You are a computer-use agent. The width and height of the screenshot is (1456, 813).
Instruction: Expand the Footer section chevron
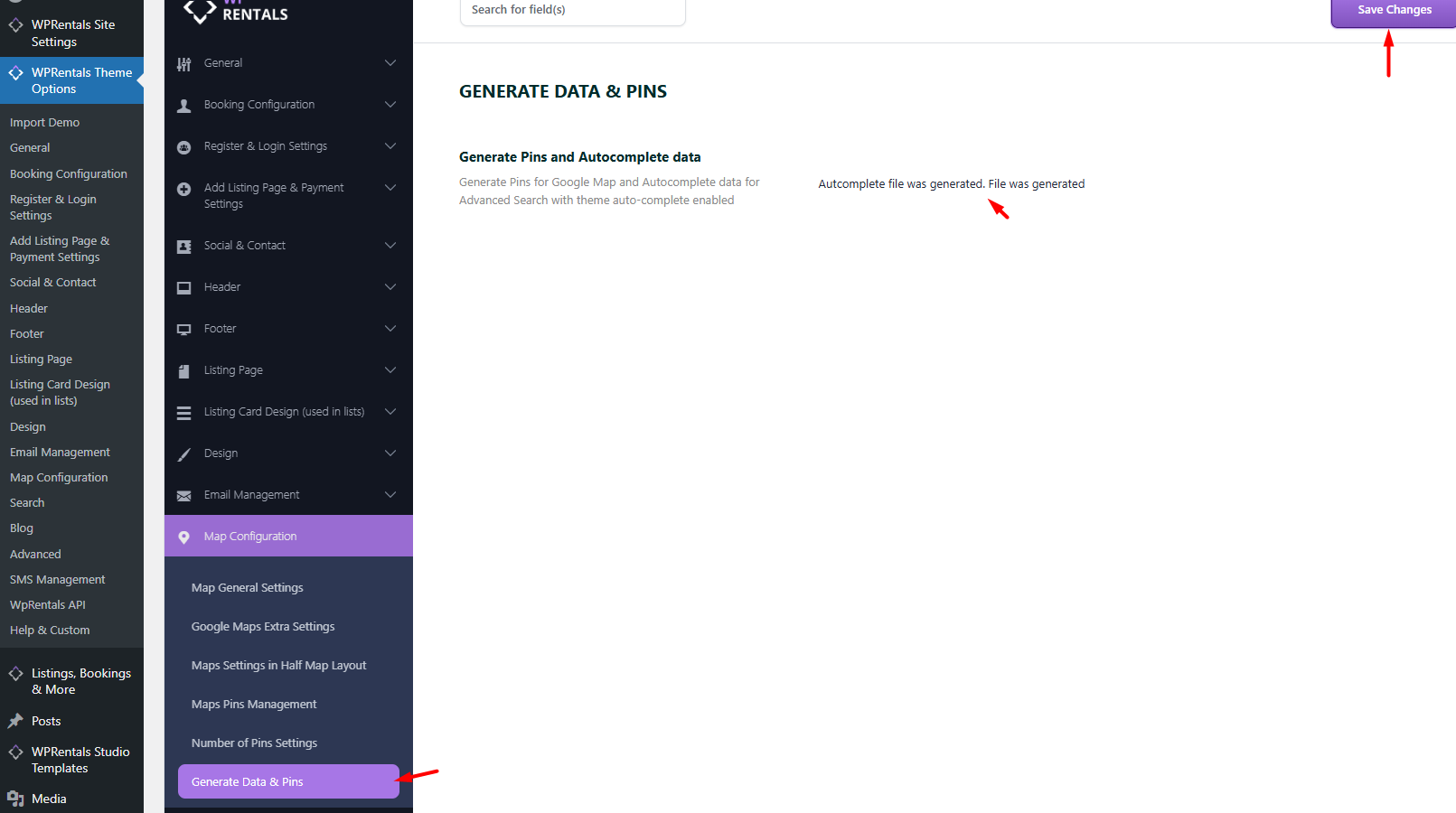click(390, 329)
